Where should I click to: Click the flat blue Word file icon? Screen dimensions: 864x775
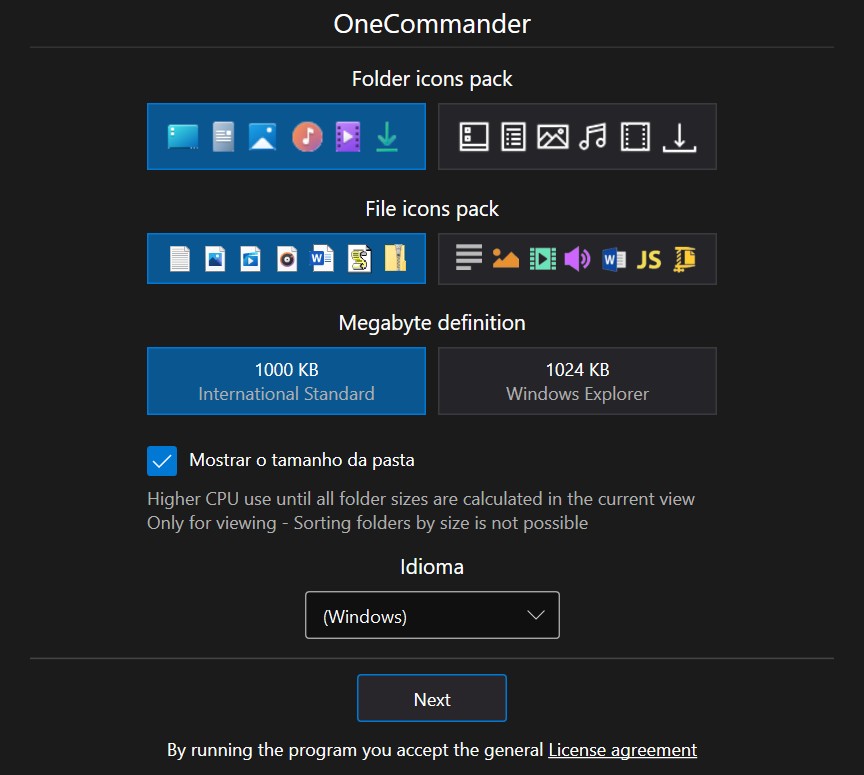614,259
